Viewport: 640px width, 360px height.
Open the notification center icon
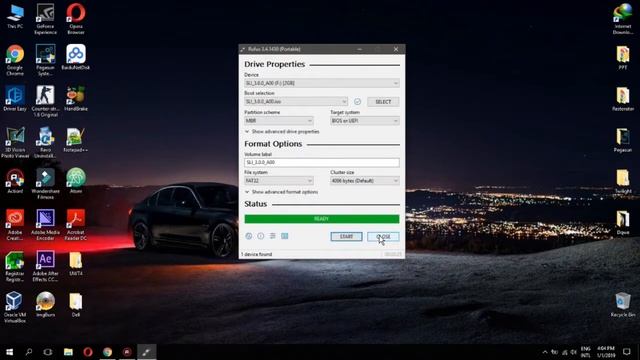[x=627, y=352]
